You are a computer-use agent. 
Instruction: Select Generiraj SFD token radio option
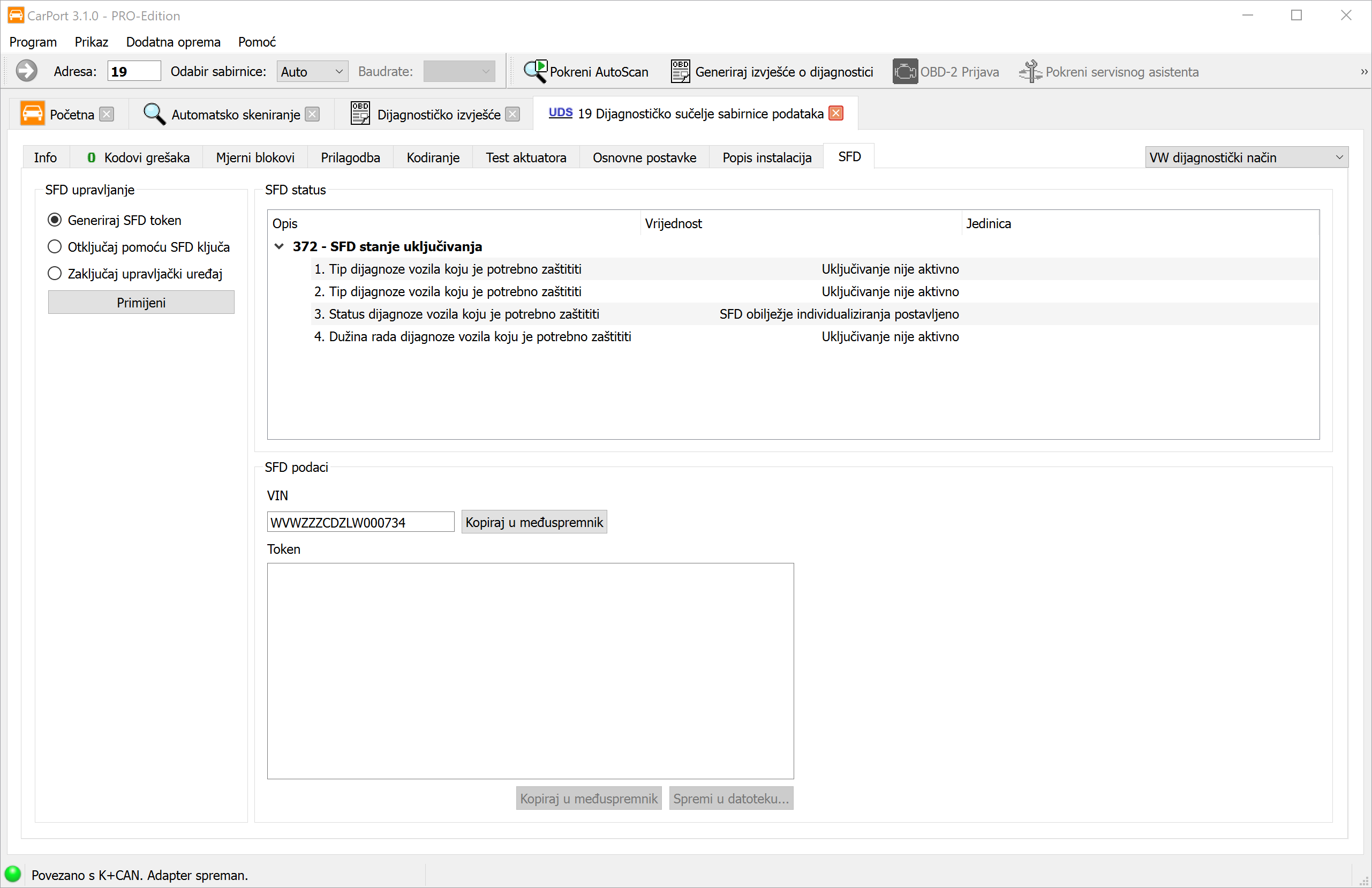[55, 220]
